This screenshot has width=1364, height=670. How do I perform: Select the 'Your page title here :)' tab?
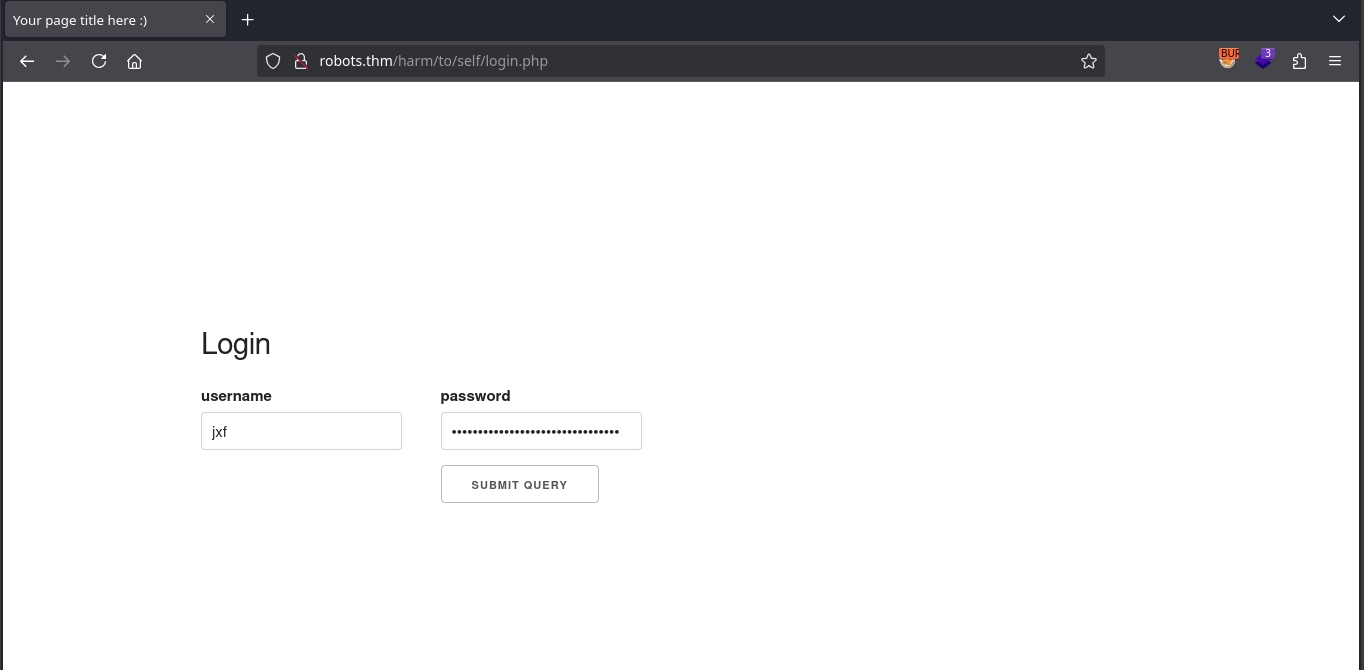100,20
